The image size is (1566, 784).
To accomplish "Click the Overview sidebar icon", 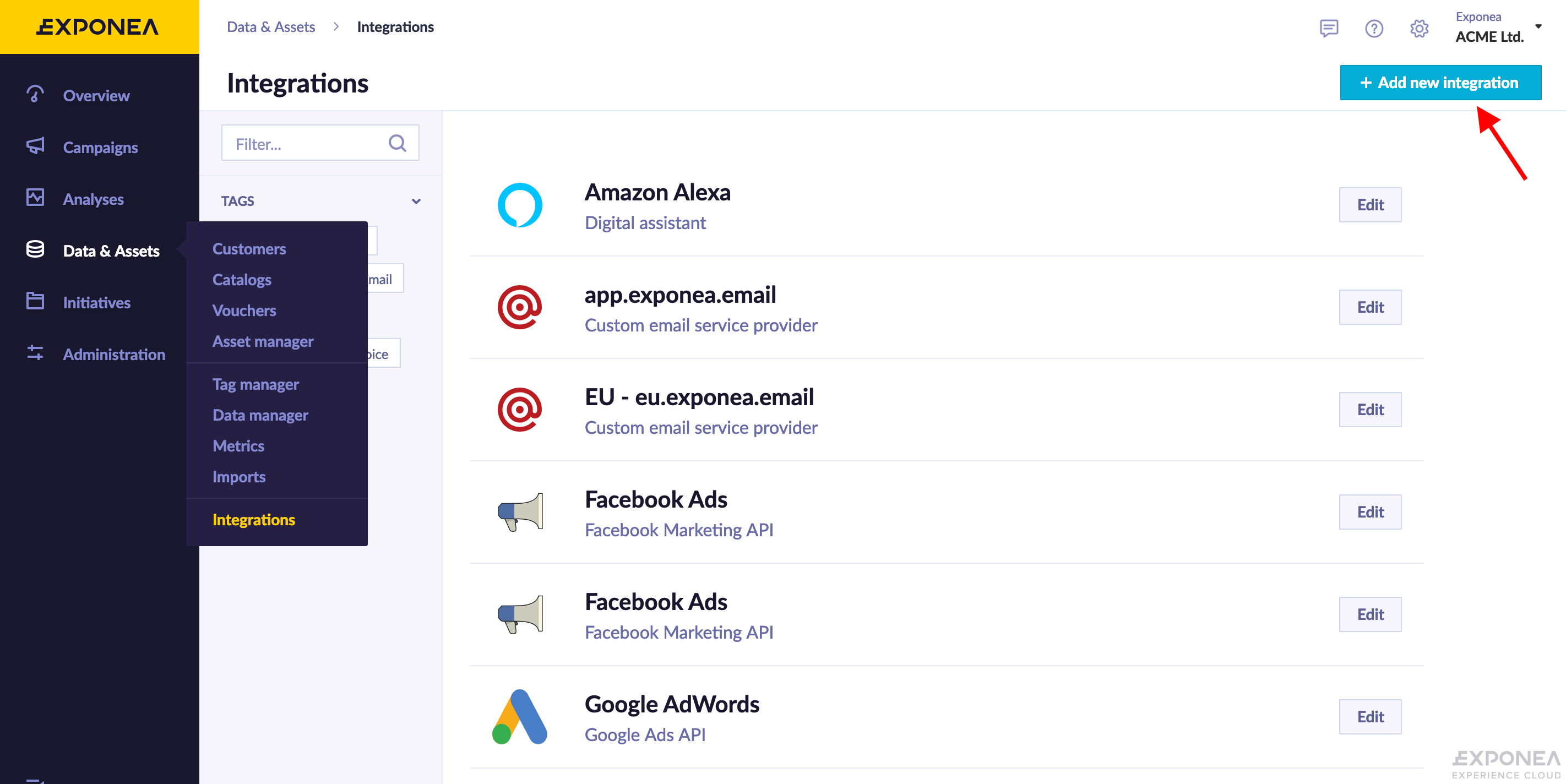I will [x=35, y=94].
